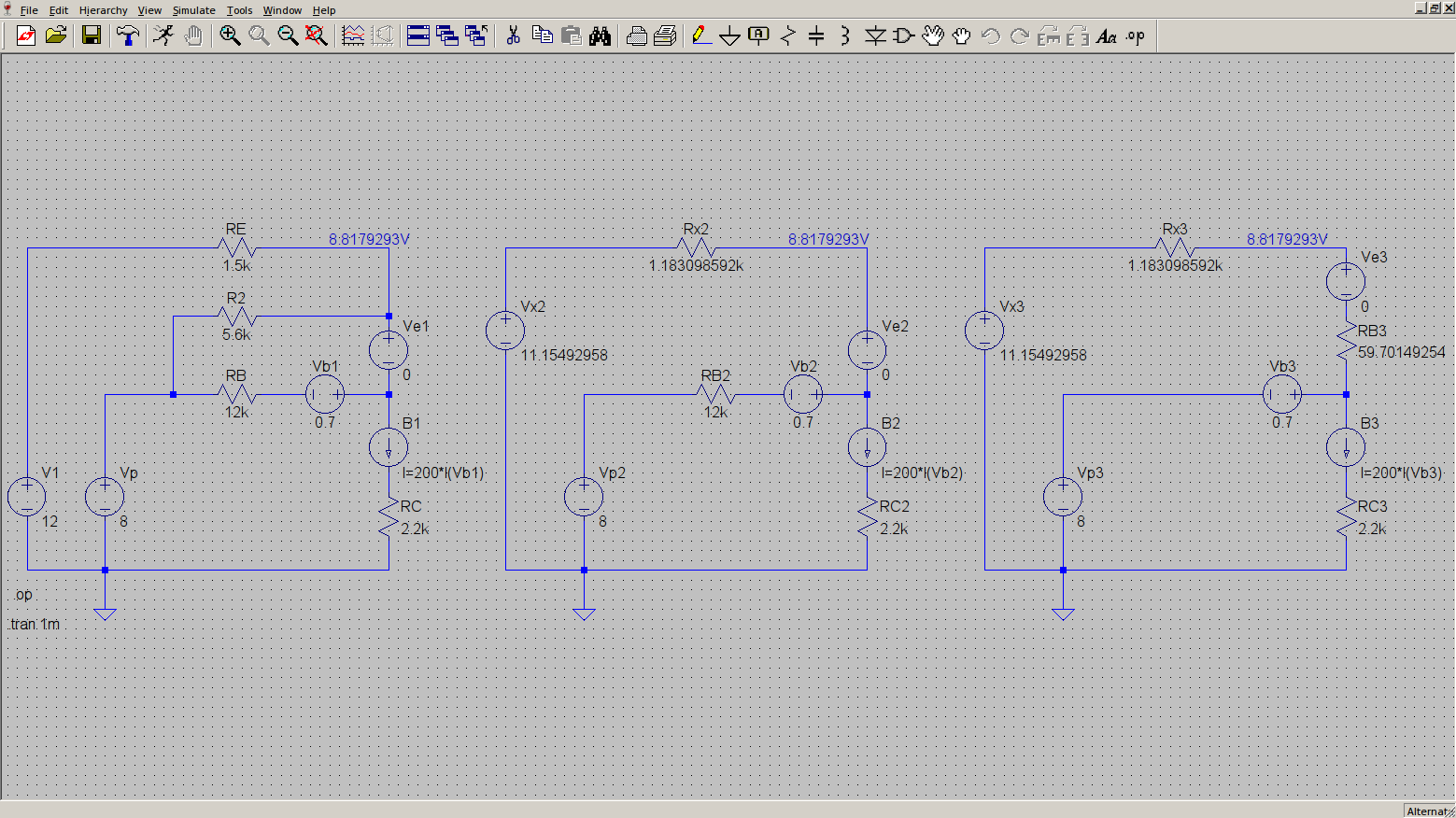Click the V1 voltage source symbol
The image size is (1456, 818).
click(27, 497)
